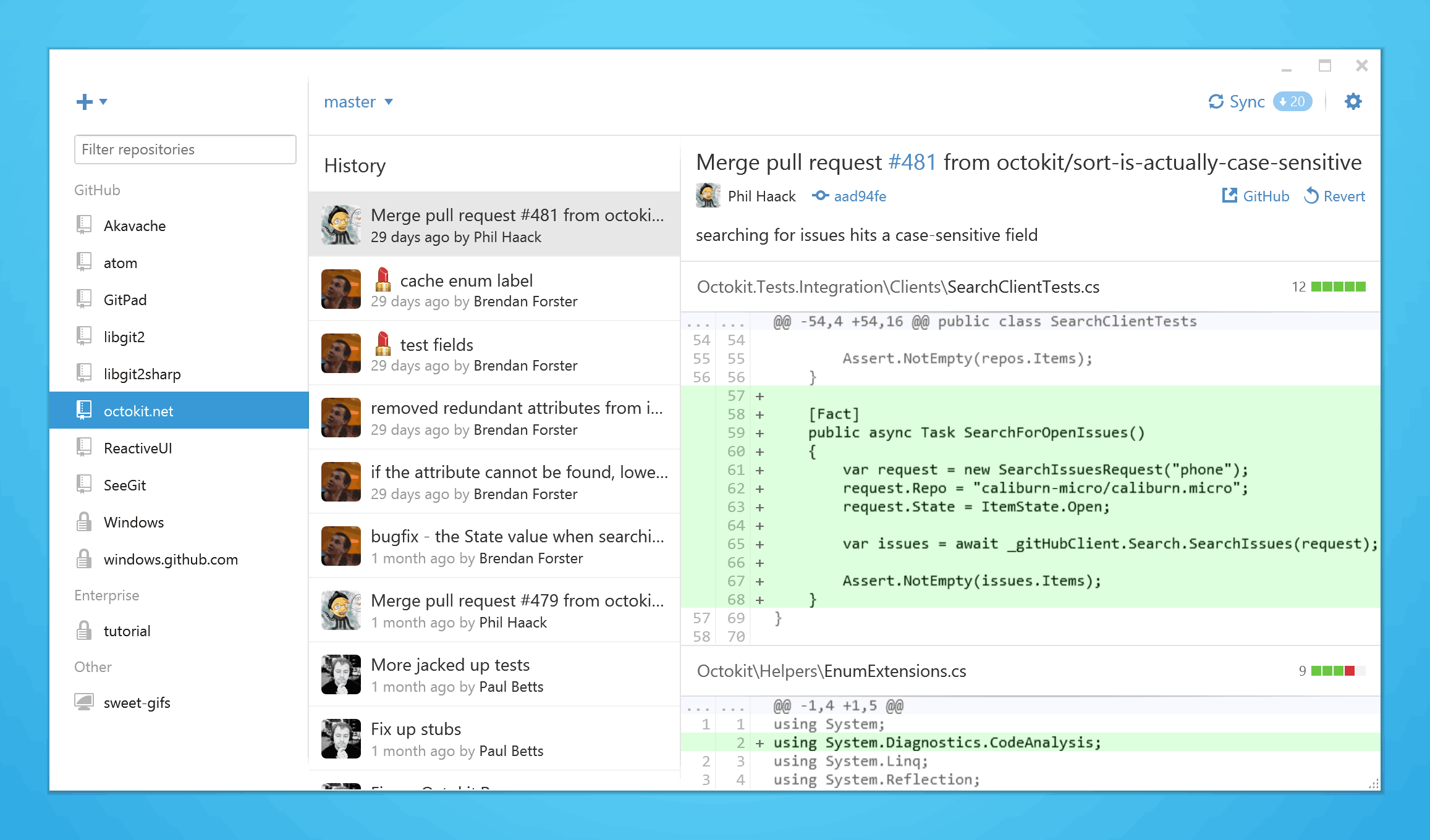Click added line using System.Diagnostics.CodeAnalysis
1430x840 pixels.
(1031, 742)
